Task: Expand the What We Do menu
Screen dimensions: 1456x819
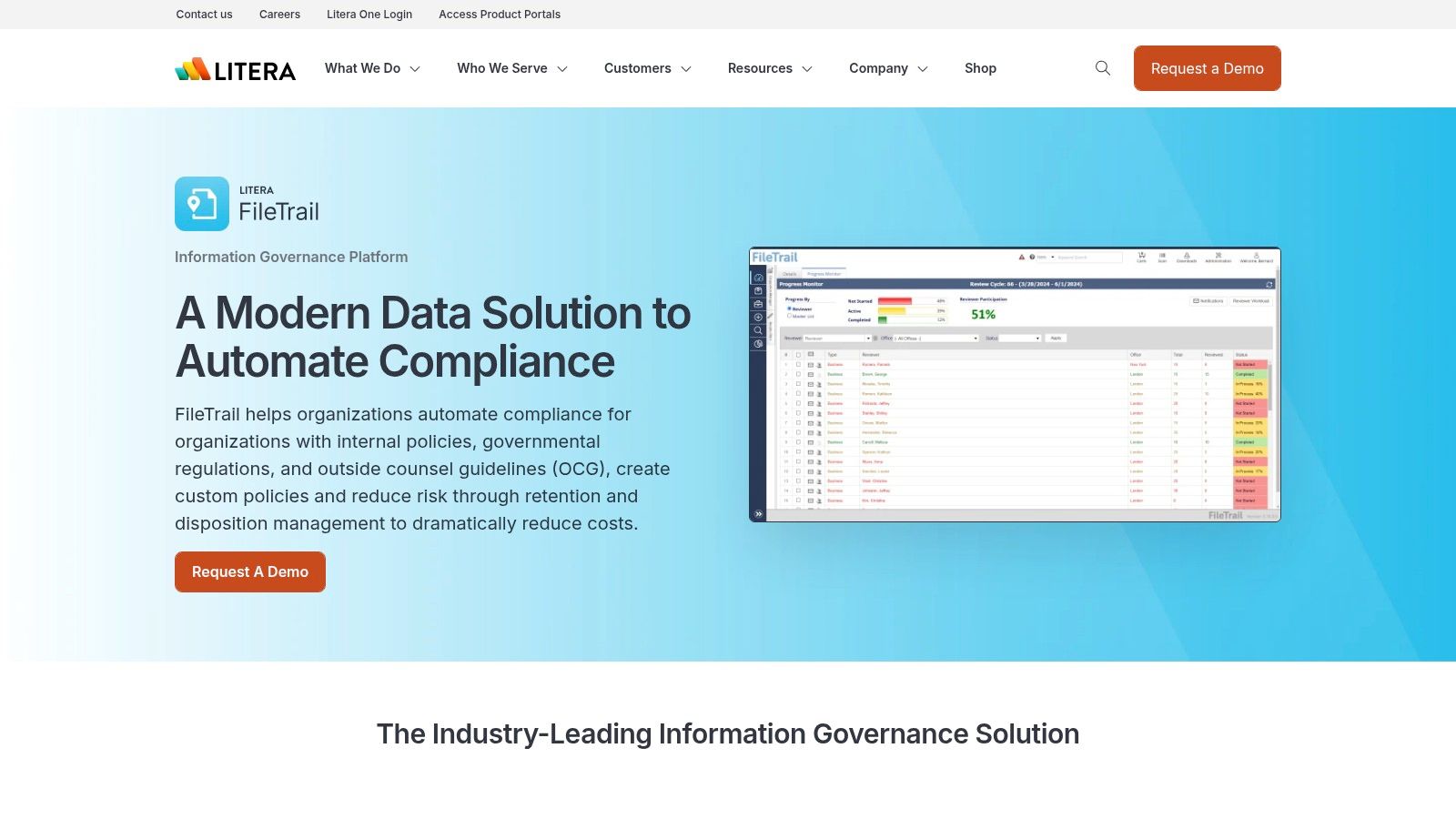Action: click(372, 68)
